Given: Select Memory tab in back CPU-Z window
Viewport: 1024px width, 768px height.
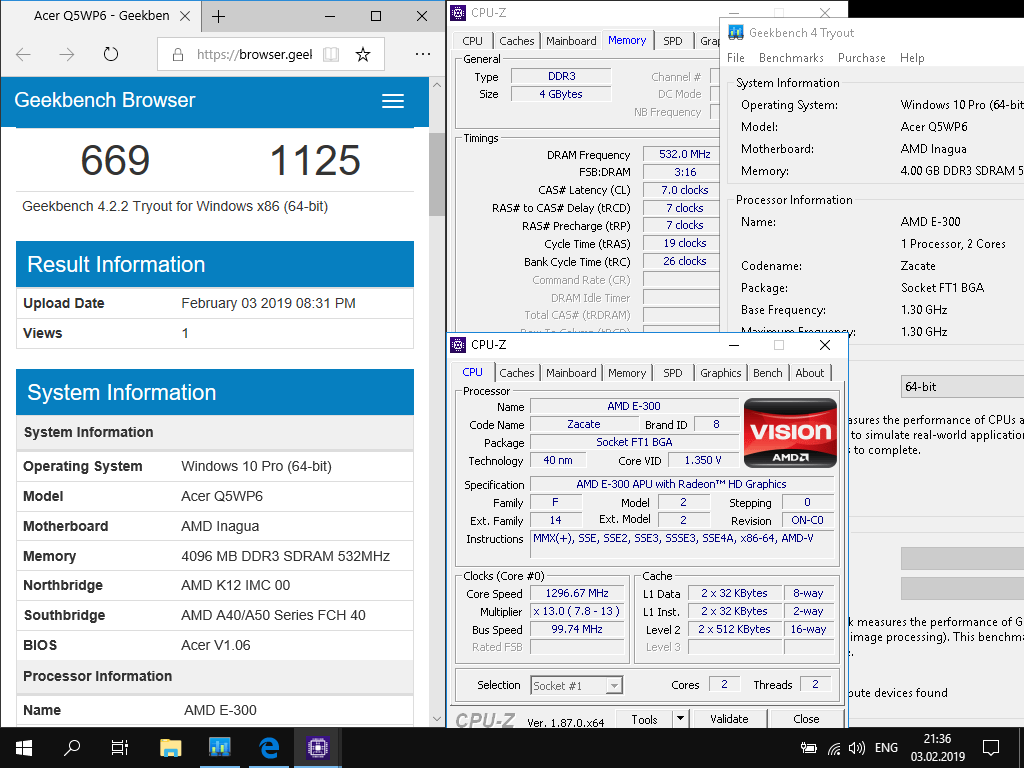Looking at the screenshot, I should [627, 40].
